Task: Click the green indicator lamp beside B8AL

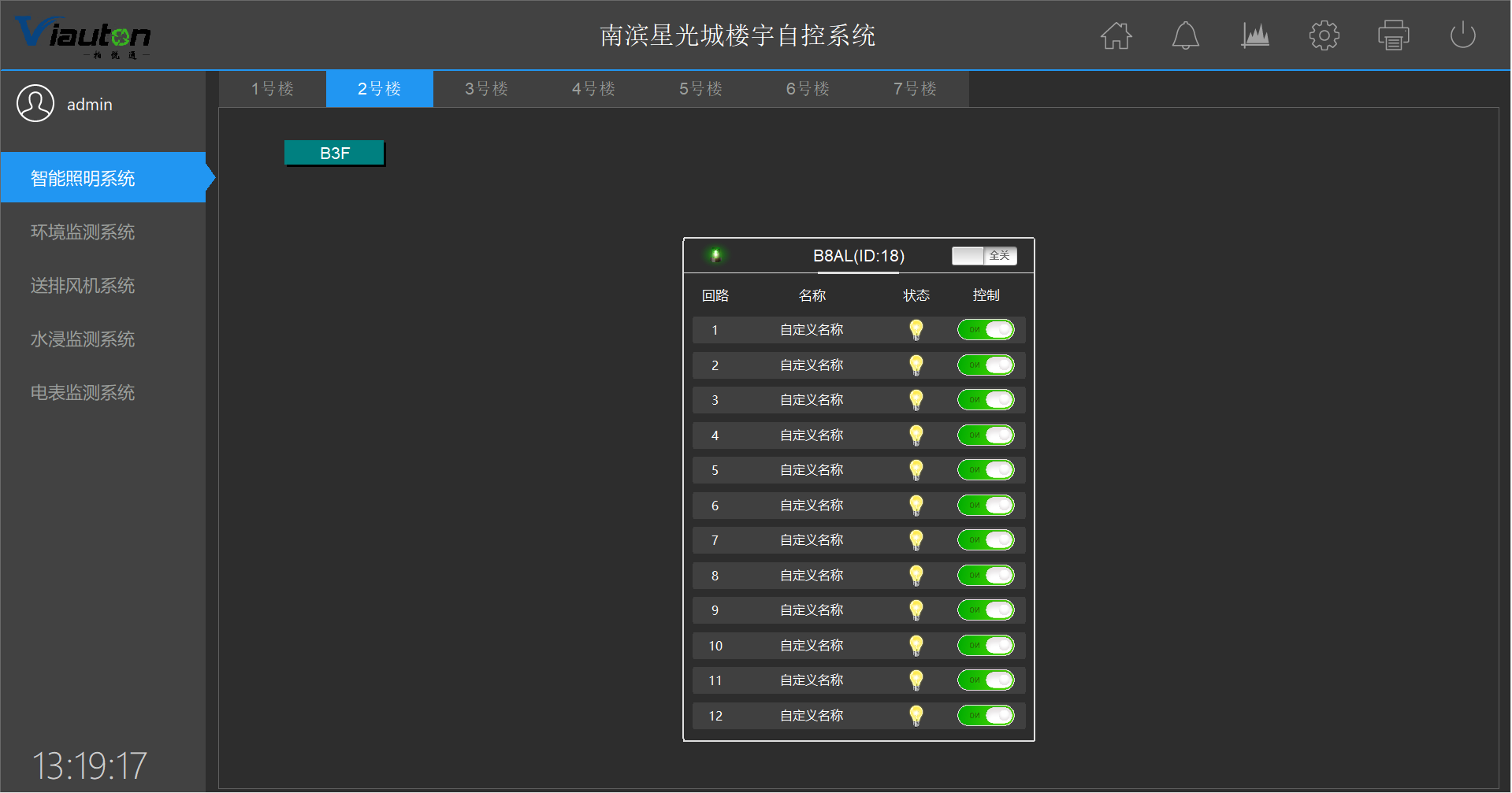Action: pos(715,255)
